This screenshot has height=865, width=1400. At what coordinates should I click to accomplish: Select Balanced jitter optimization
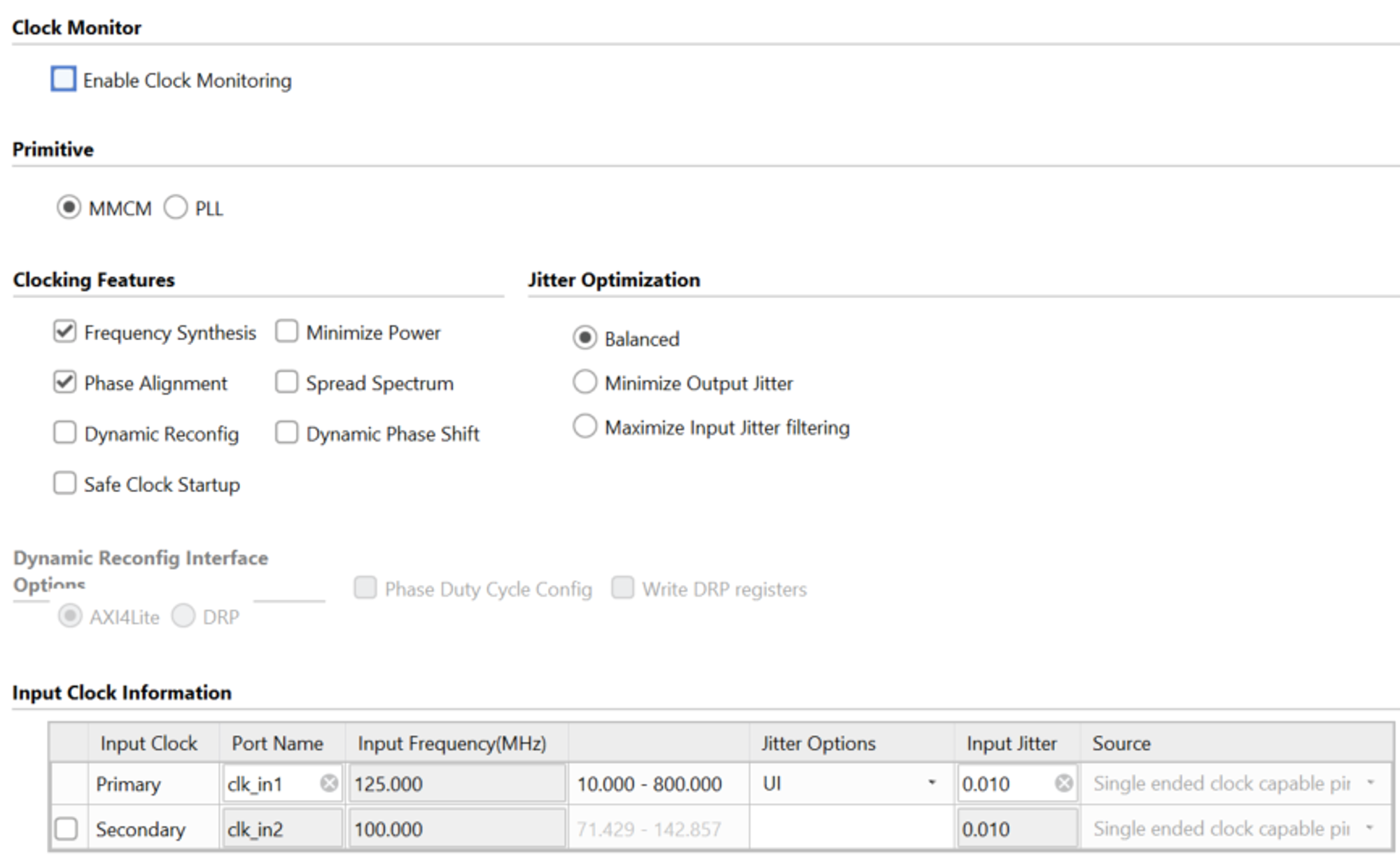pyautogui.click(x=584, y=338)
